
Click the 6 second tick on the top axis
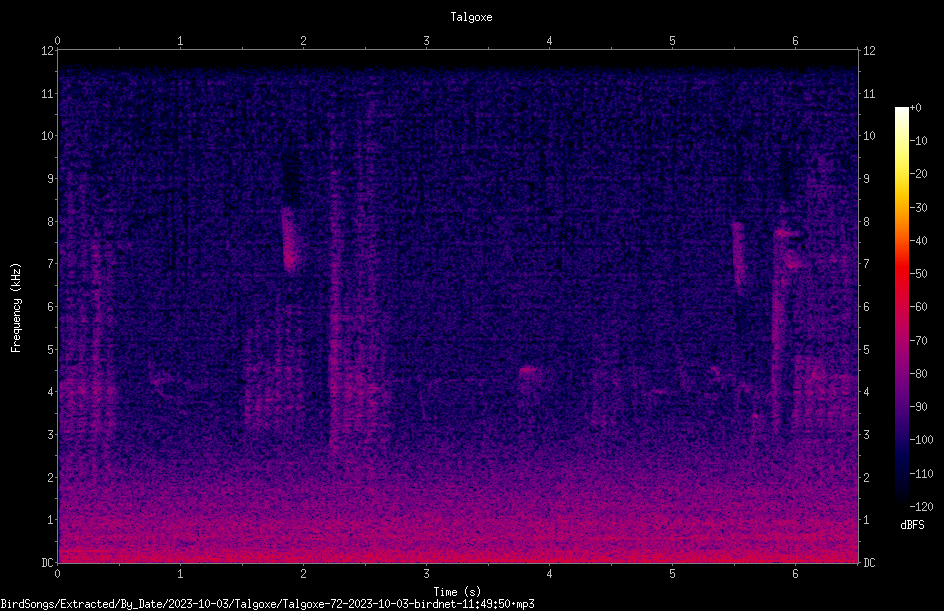795,41
